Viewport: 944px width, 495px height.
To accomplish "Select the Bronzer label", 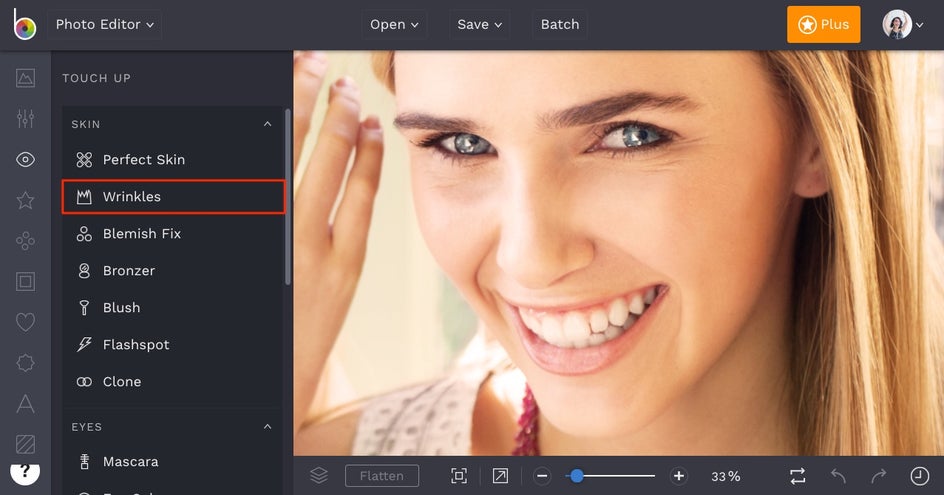I will (129, 270).
